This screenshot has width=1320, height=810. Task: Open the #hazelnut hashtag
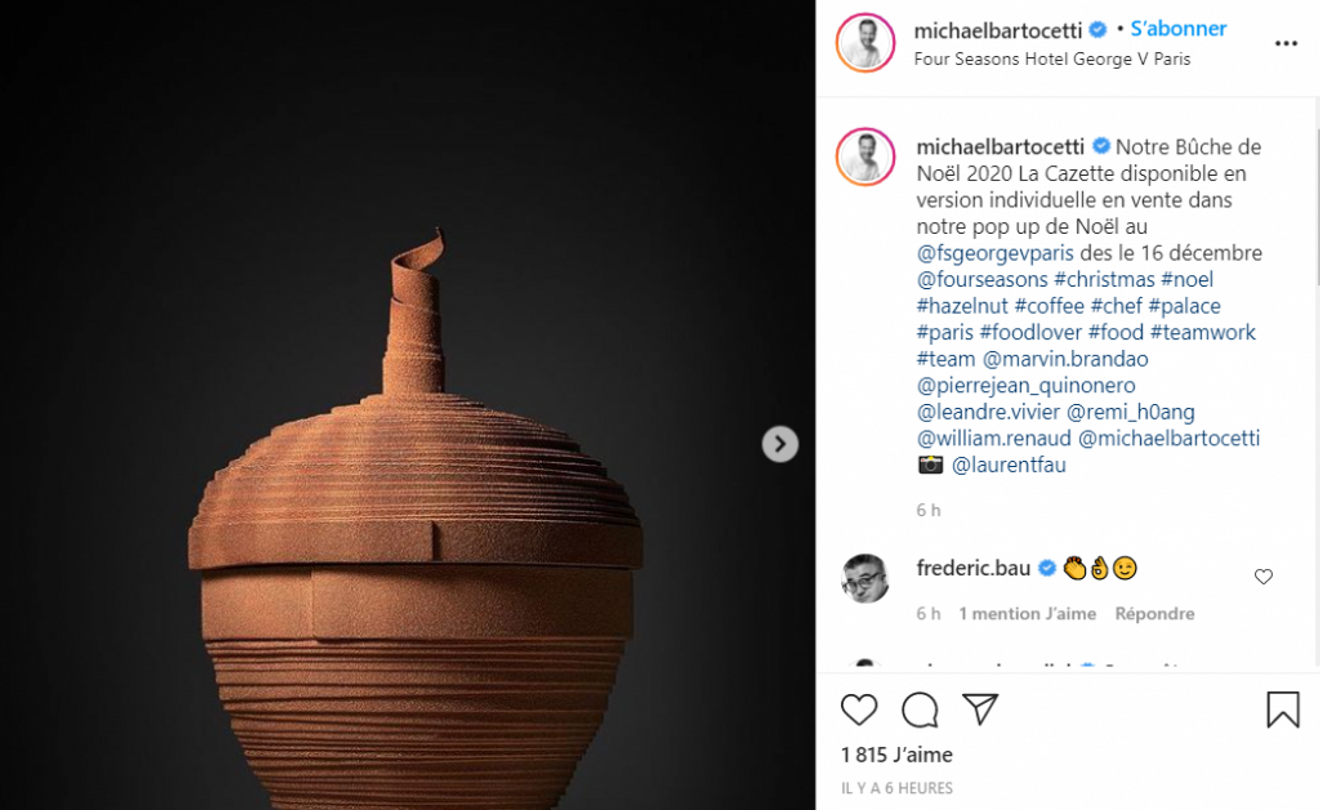coord(962,306)
